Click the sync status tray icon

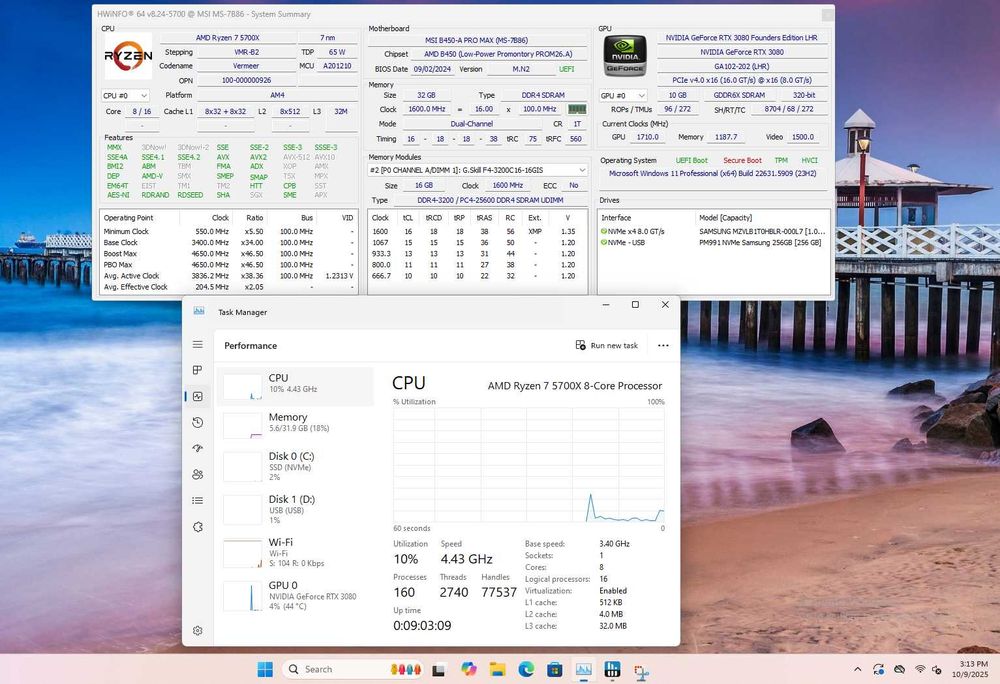pyautogui.click(x=879, y=669)
